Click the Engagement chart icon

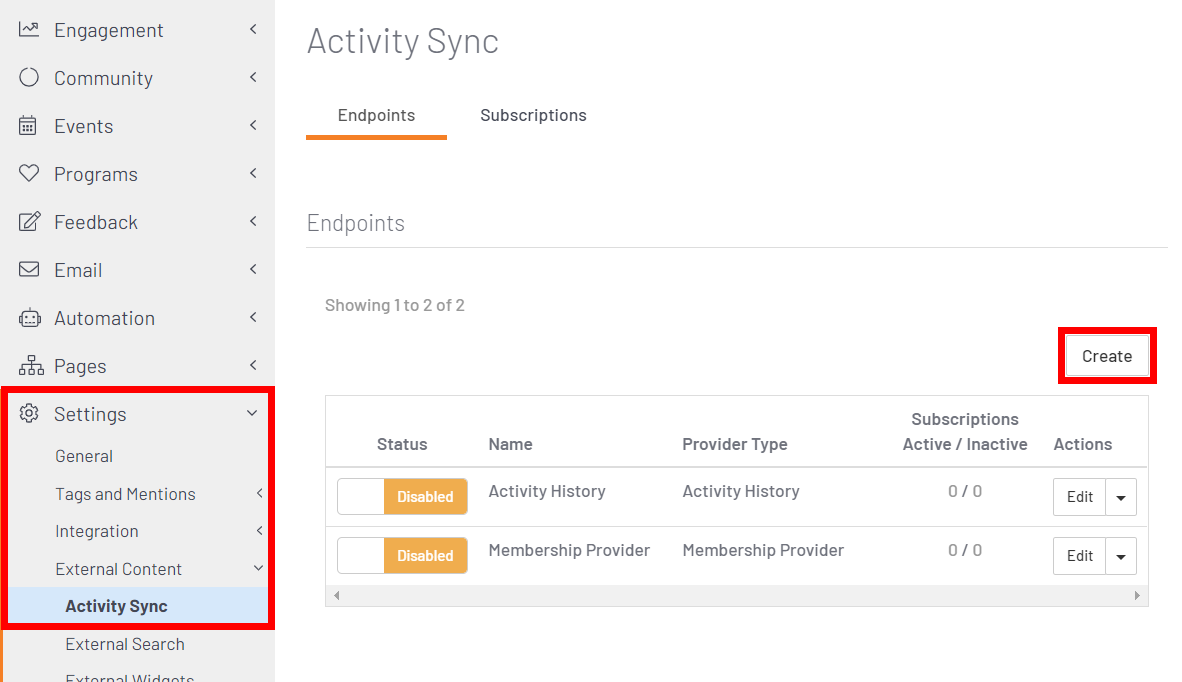point(29,29)
